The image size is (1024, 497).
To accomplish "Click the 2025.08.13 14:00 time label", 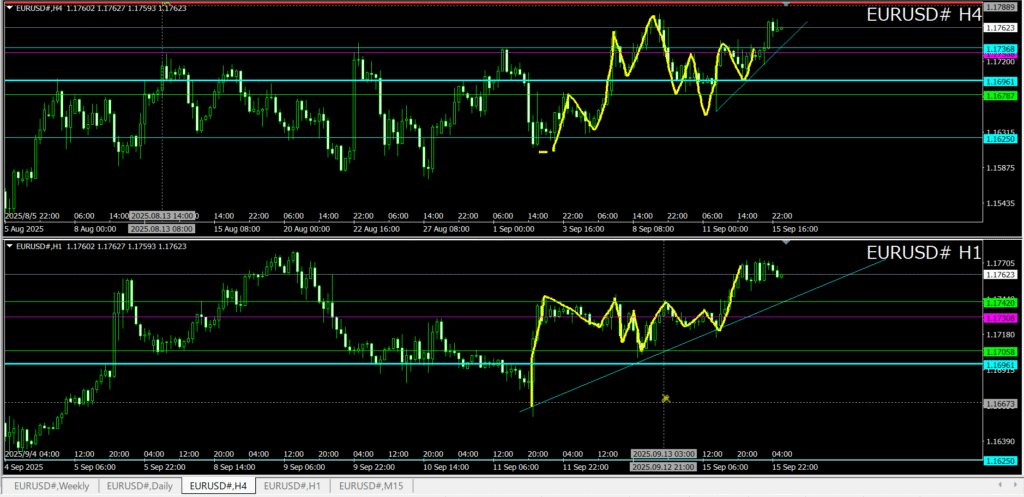I will tap(163, 216).
